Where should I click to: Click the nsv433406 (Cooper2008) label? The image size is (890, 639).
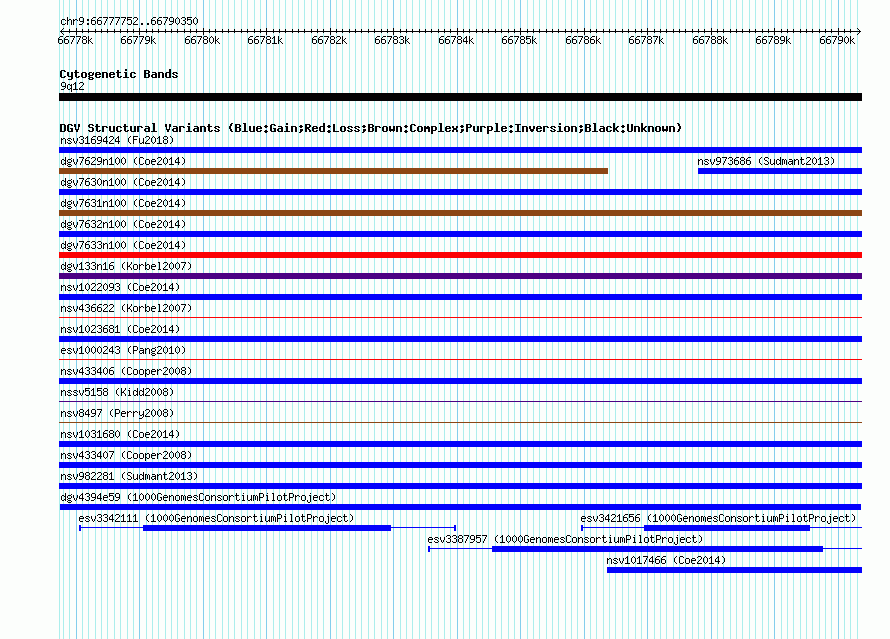(x=126, y=371)
